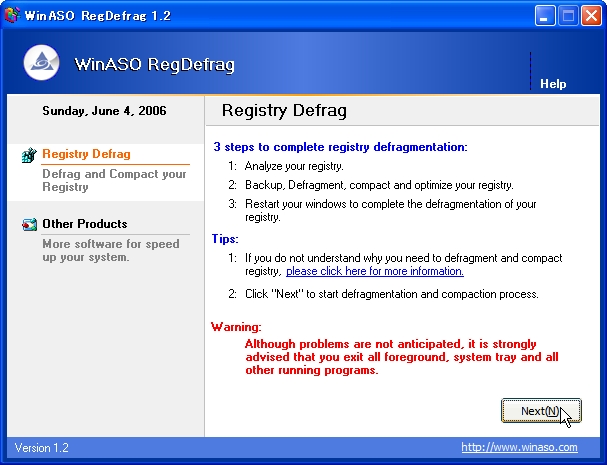Image resolution: width=607 pixels, height=465 pixels.
Task: Click the 'Registry Defrag' page heading
Action: pyautogui.click(x=284, y=110)
